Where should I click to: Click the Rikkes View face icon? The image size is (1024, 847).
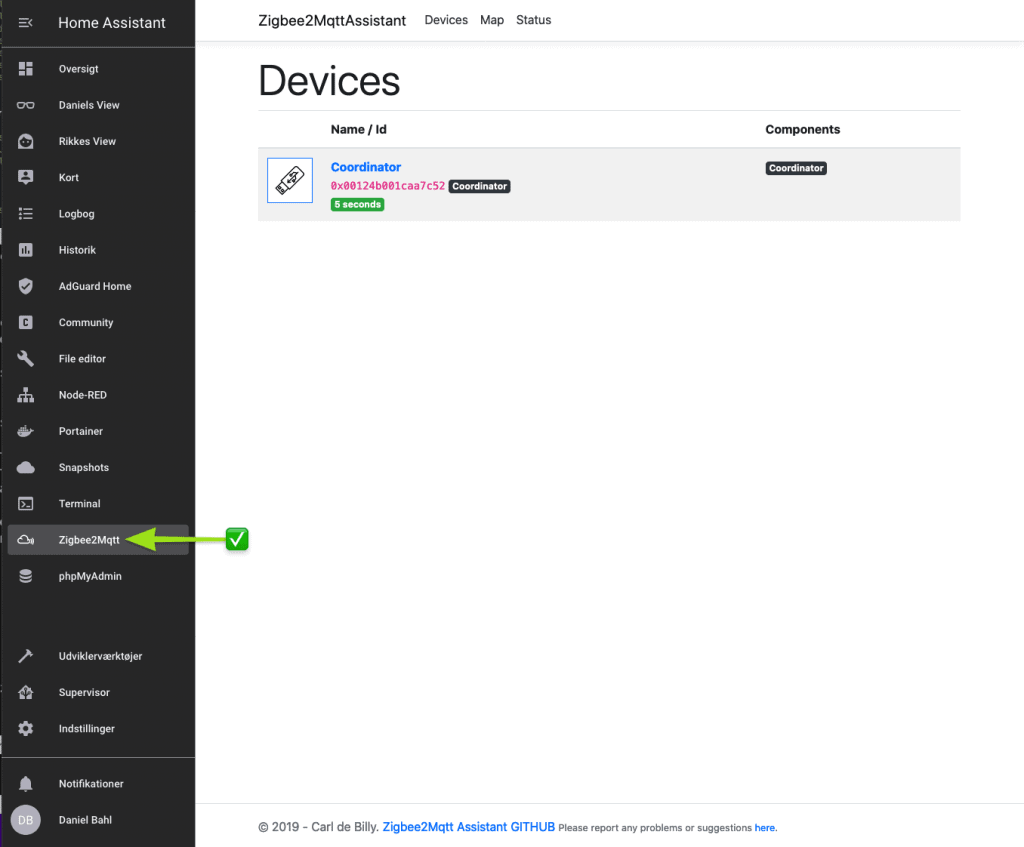coord(25,141)
